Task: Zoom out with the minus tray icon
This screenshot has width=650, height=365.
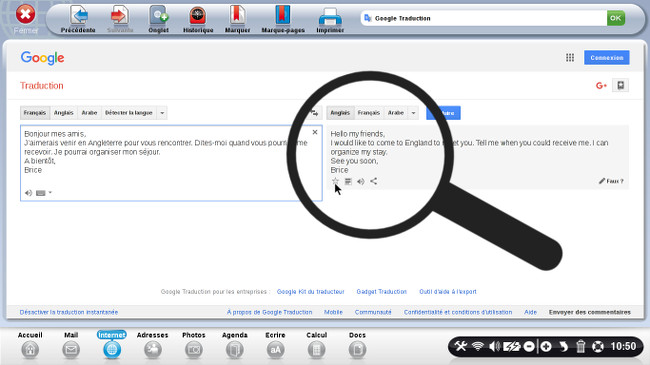Action: point(529,346)
